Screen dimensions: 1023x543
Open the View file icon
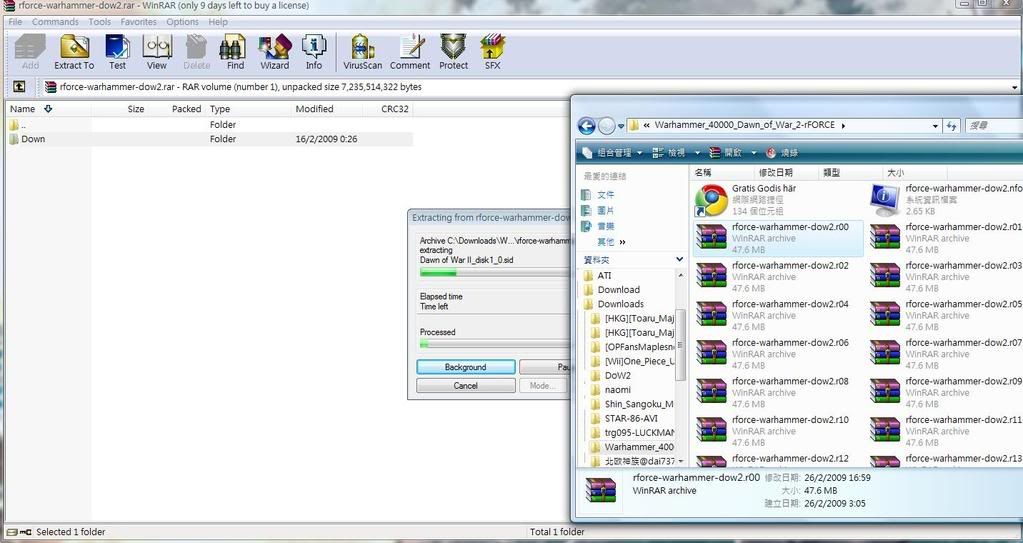157,51
